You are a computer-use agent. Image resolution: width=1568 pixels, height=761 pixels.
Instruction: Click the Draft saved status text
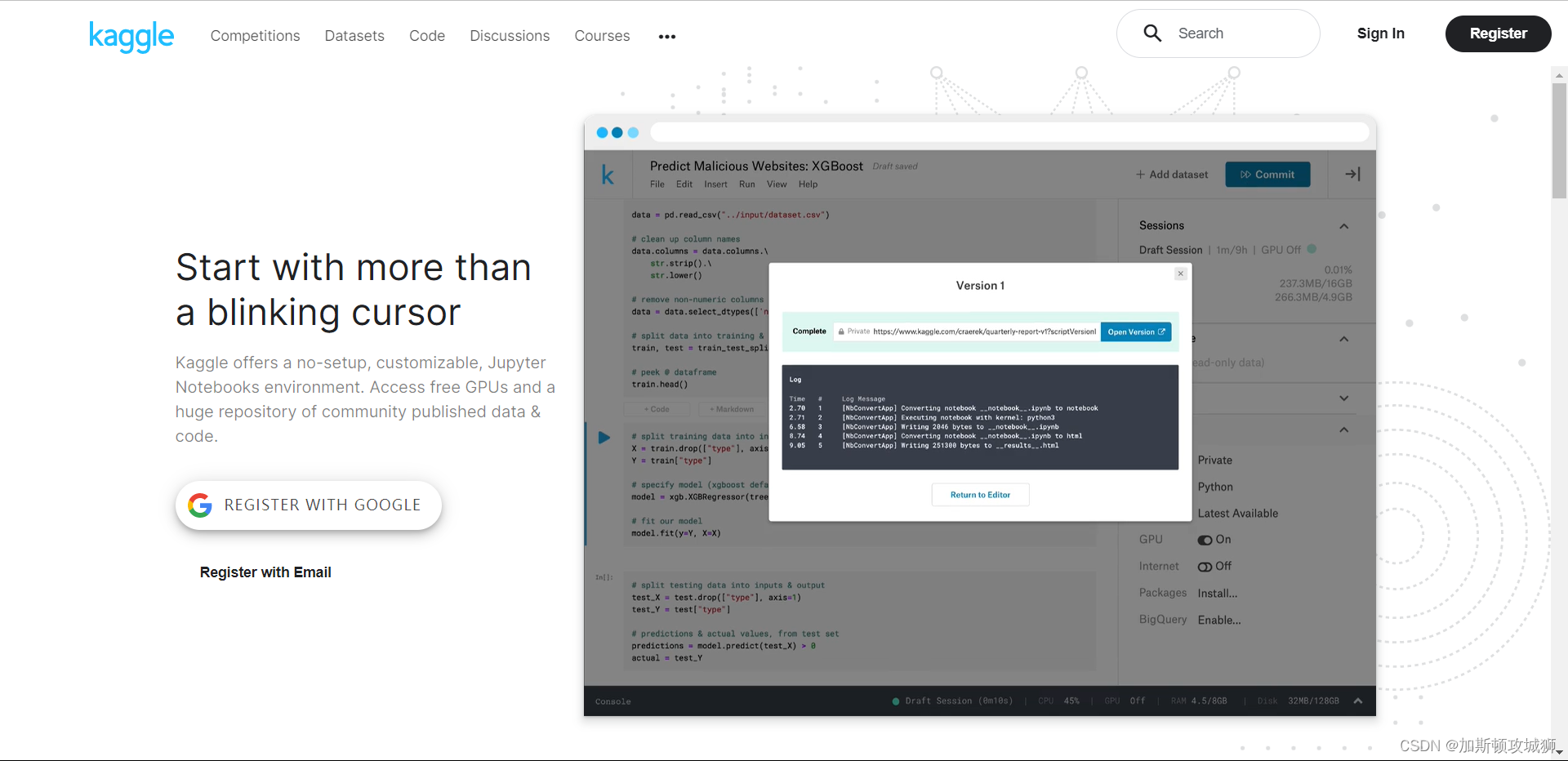coord(895,167)
